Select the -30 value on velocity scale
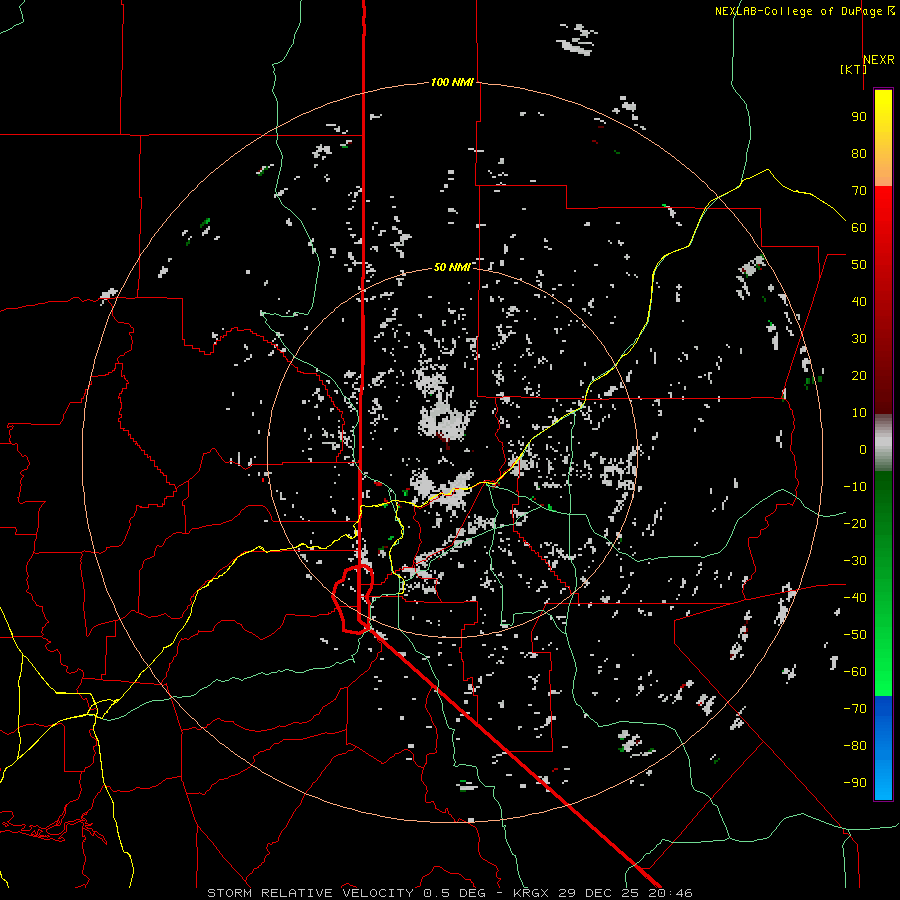 pyautogui.click(x=855, y=561)
